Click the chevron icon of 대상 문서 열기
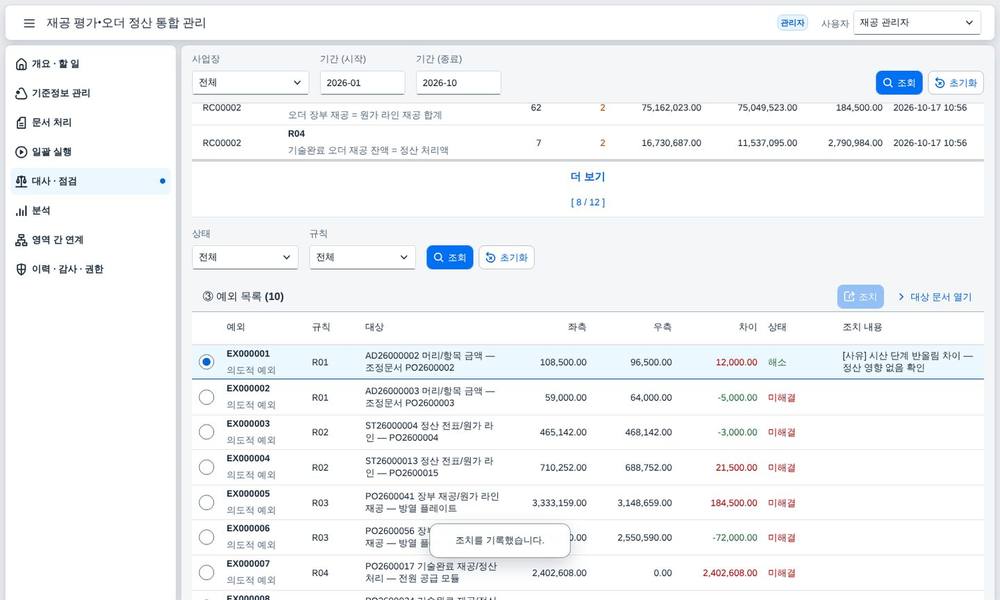Viewport: 1000px width, 600px height. pos(901,296)
